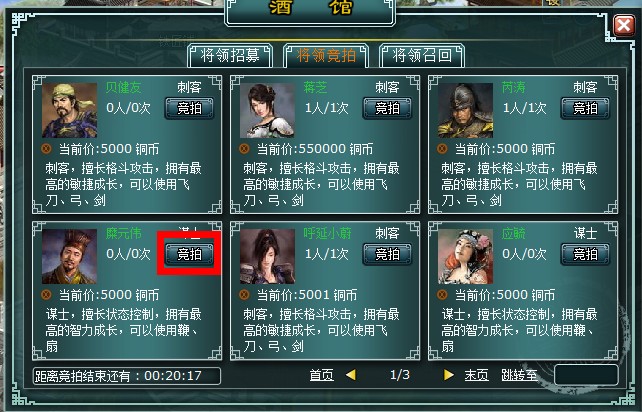Bid on 贝健友 with 竞拍 button
Image resolution: width=642 pixels, height=412 pixels.
(189, 108)
